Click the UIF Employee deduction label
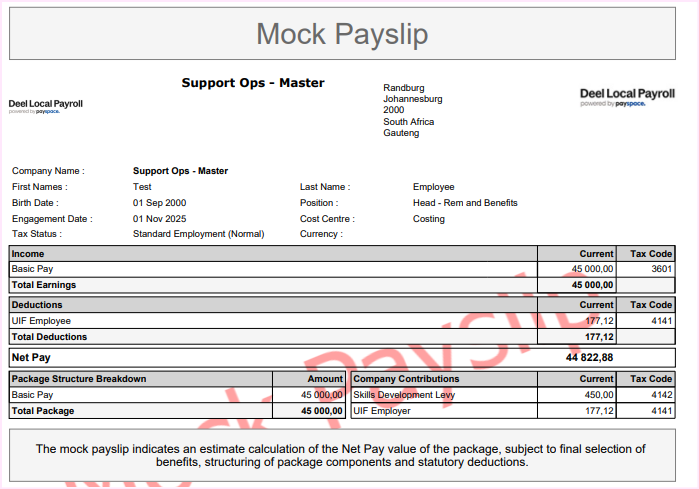This screenshot has height=489, width=699. [x=41, y=321]
